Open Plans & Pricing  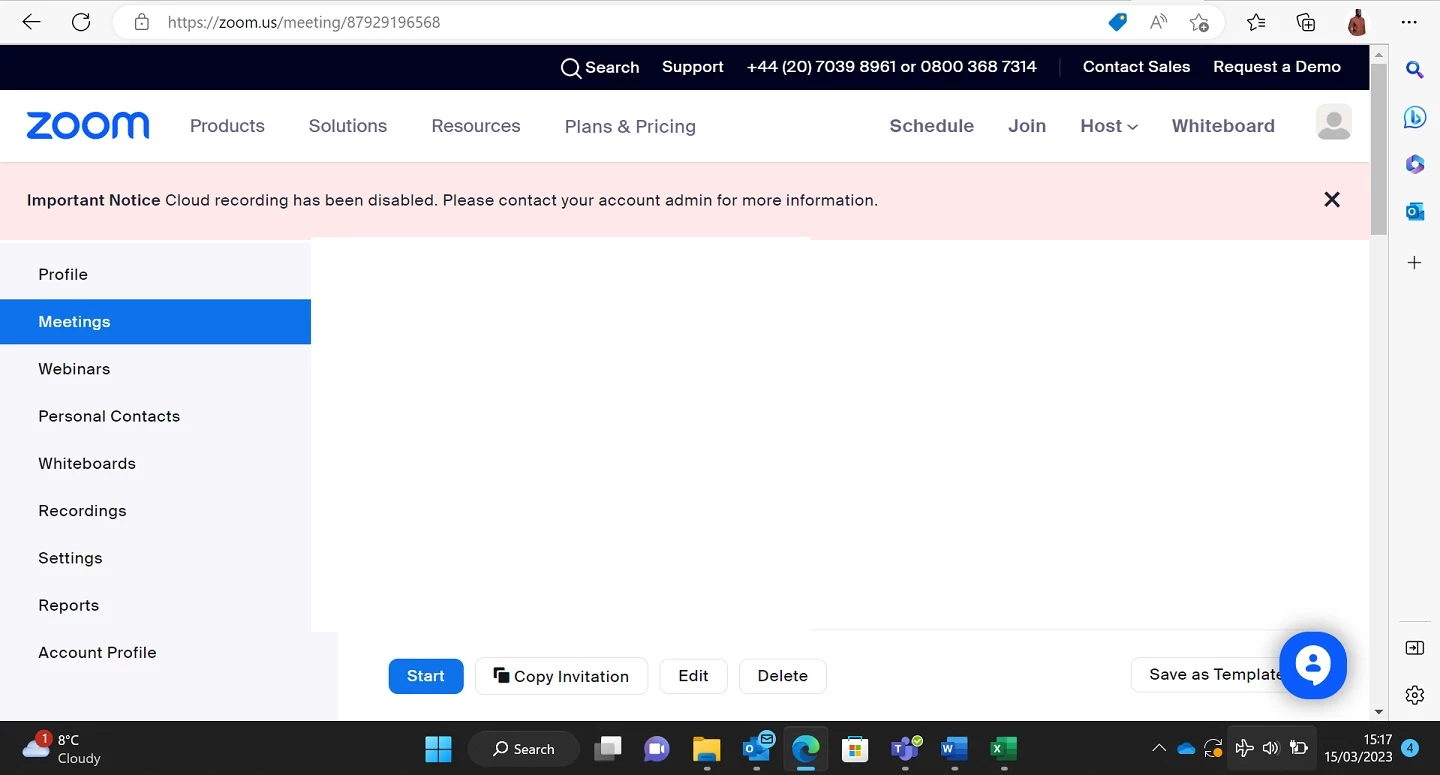(x=630, y=126)
